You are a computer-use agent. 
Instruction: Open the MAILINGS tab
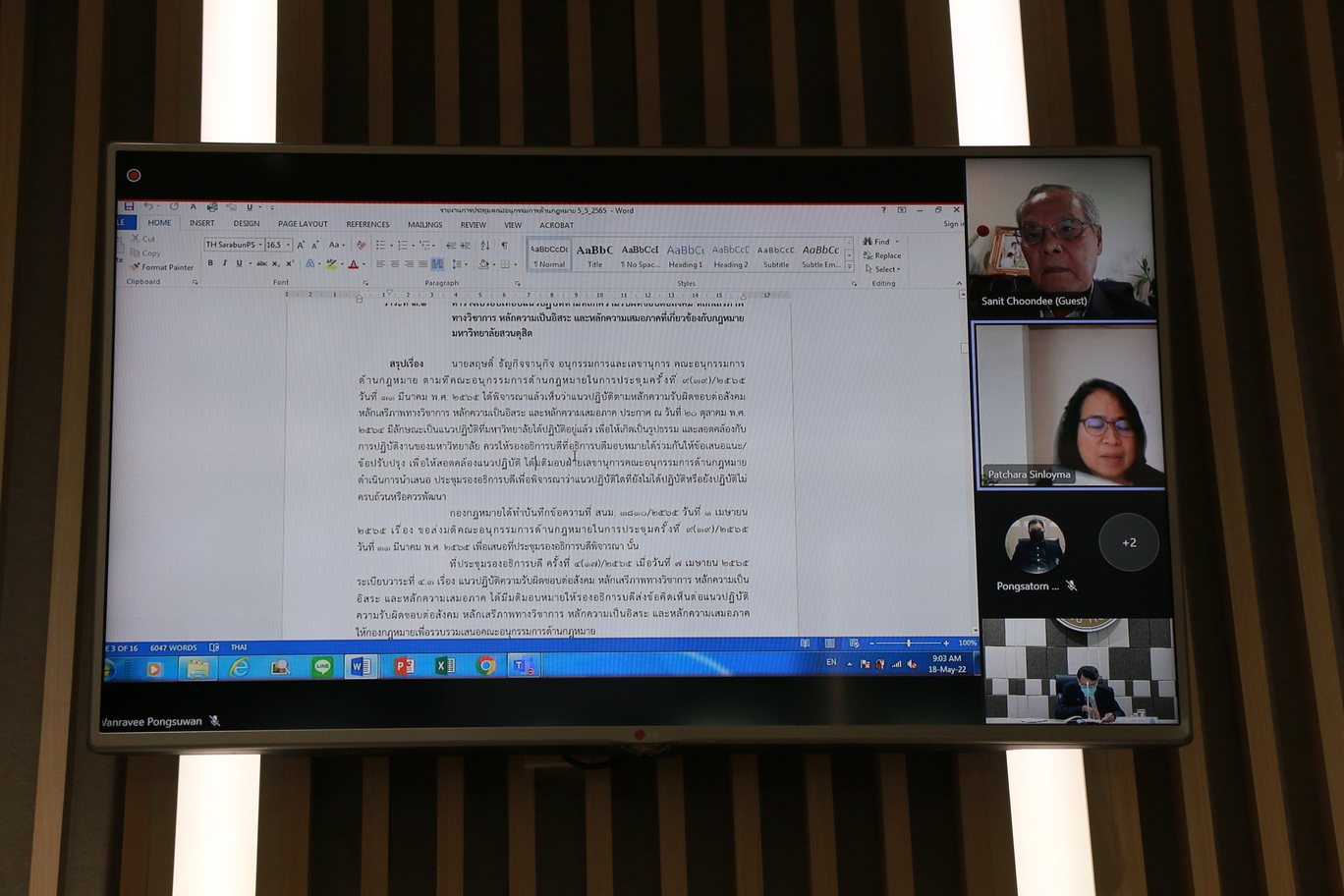424,225
